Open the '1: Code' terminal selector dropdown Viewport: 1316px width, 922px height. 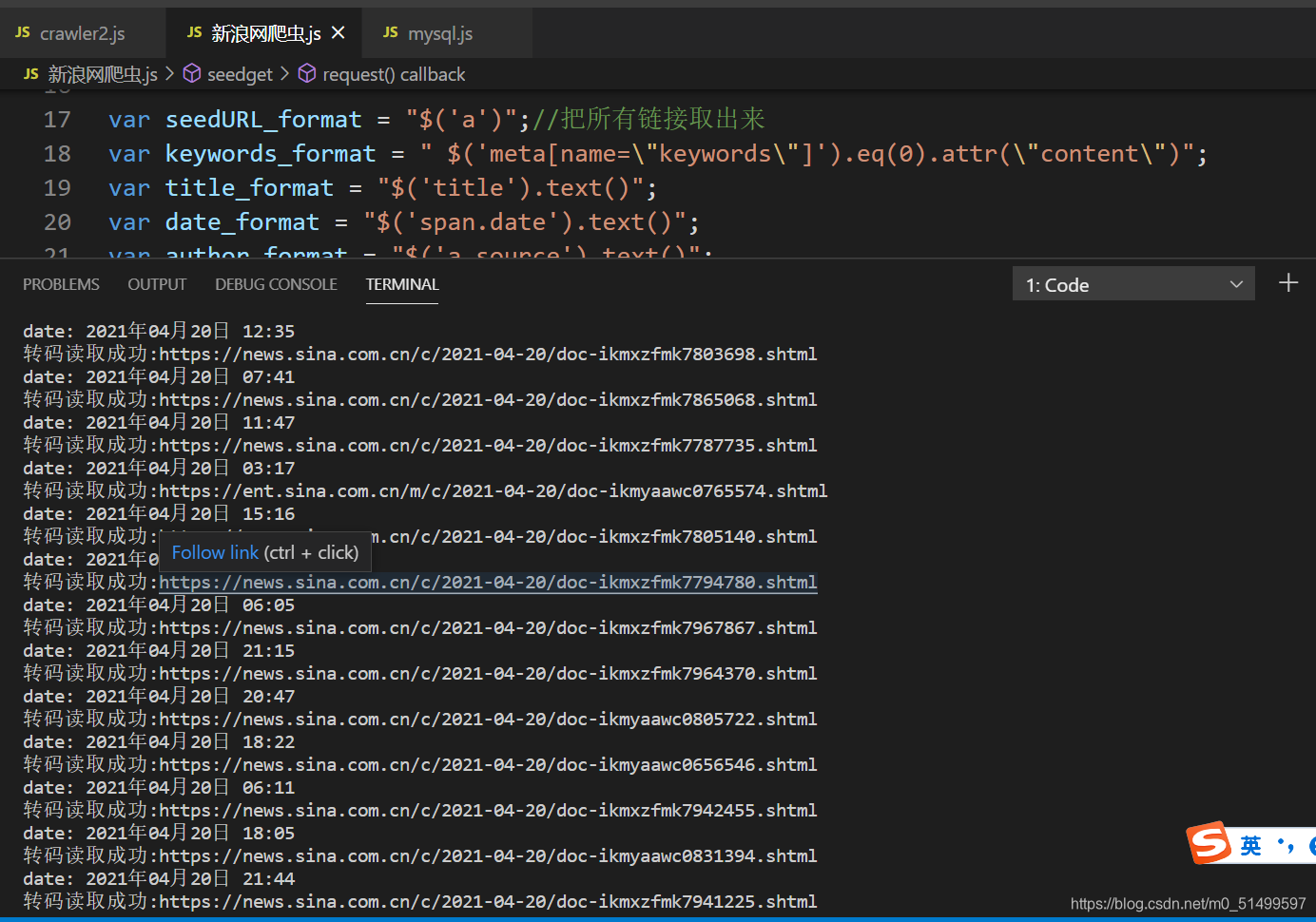pyautogui.click(x=1133, y=284)
